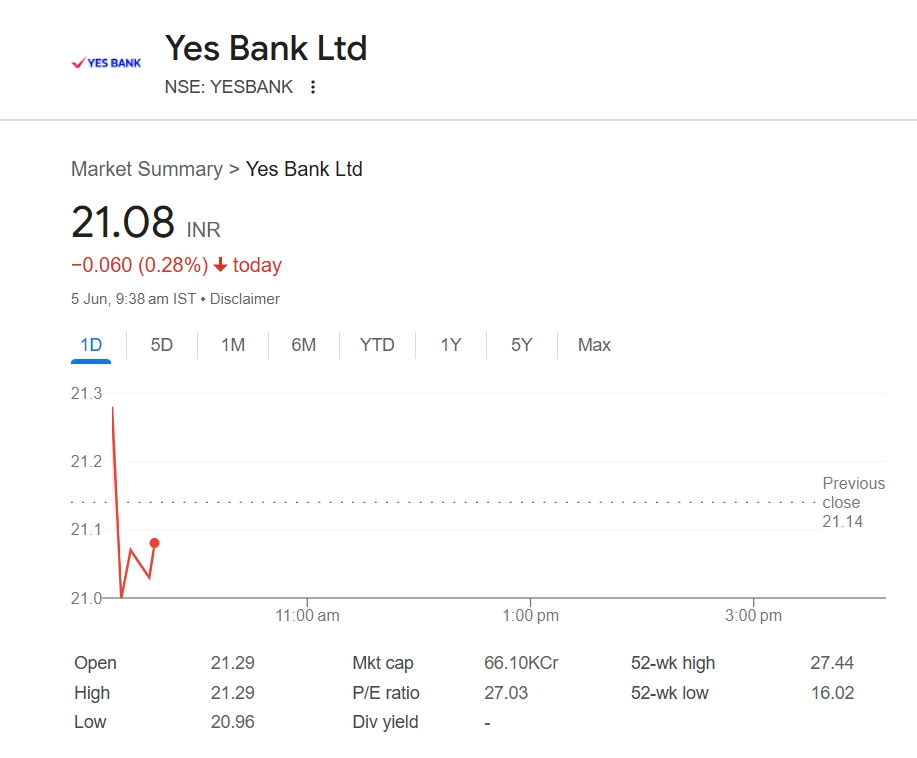Switch chart to 1M range
The image size is (917, 758).
pyautogui.click(x=232, y=345)
